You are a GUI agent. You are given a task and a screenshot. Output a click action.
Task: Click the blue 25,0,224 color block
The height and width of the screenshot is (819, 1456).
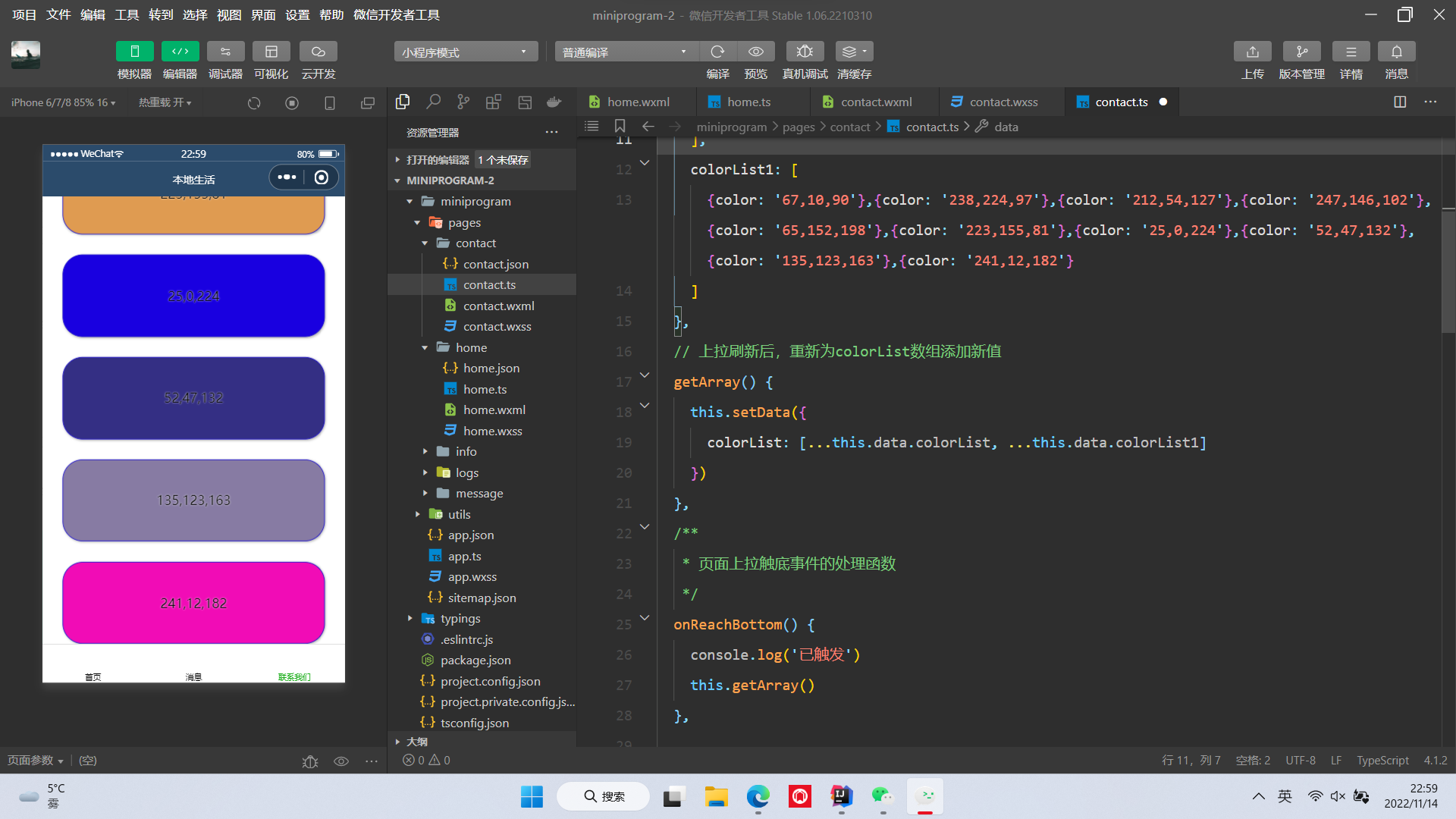tap(193, 296)
